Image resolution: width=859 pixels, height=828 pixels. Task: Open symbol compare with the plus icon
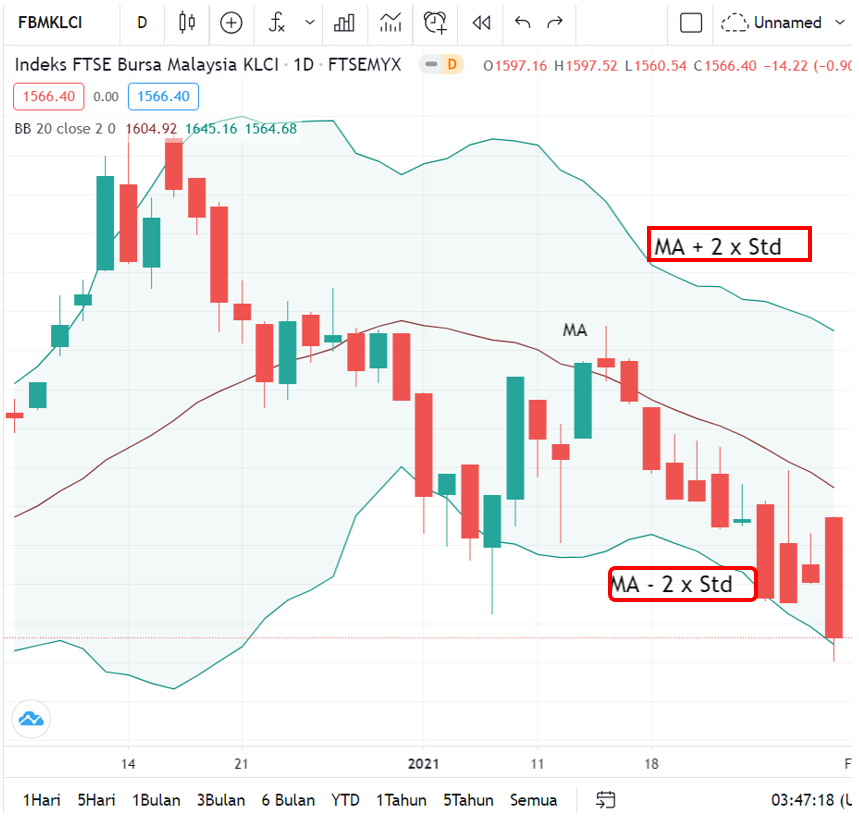231,22
